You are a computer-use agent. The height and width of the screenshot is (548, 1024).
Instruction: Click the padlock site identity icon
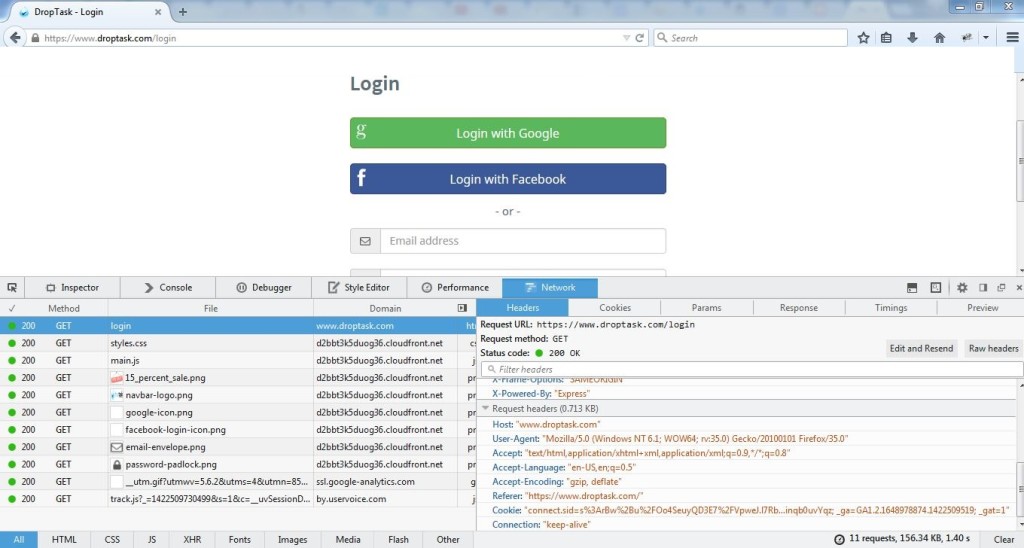pos(35,38)
